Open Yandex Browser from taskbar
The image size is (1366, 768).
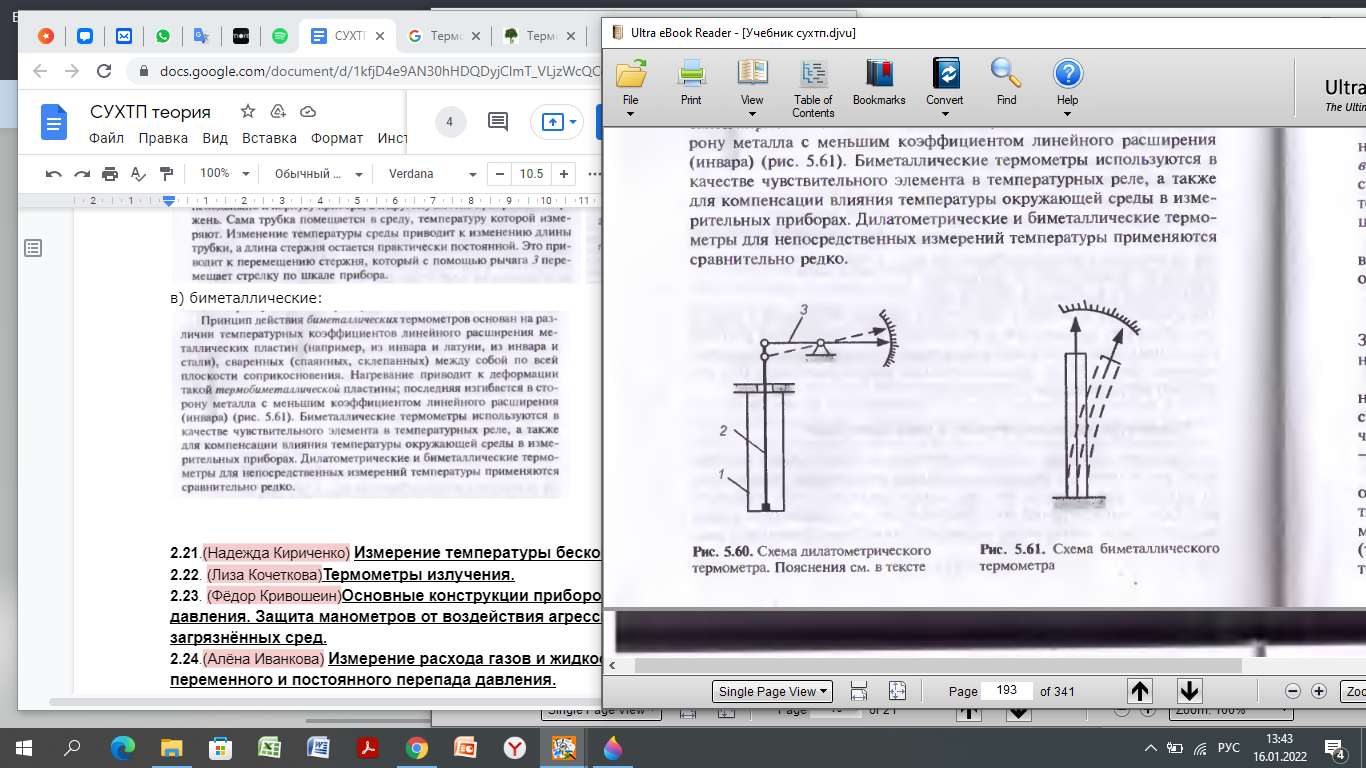(514, 747)
